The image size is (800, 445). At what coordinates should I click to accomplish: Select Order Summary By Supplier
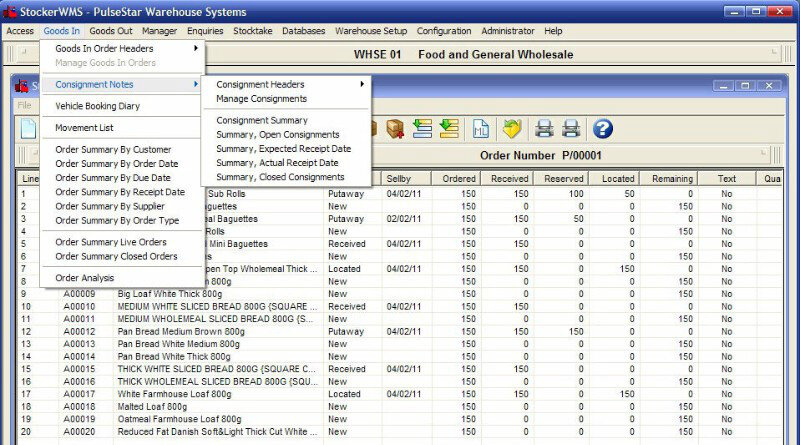point(108,206)
